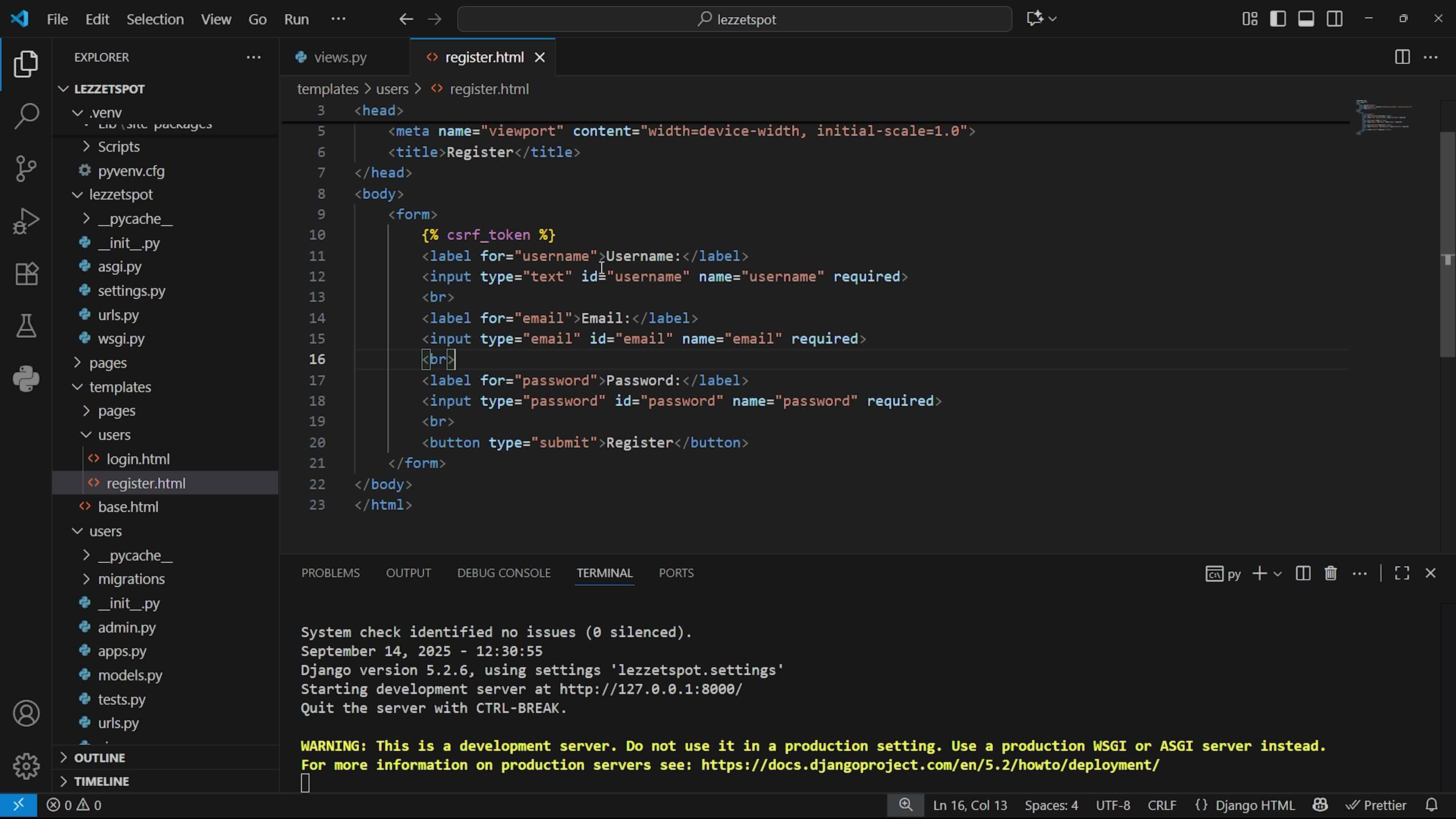Image resolution: width=1456 pixels, height=819 pixels.
Task: Expand the OUTLINE section
Action: (99, 758)
